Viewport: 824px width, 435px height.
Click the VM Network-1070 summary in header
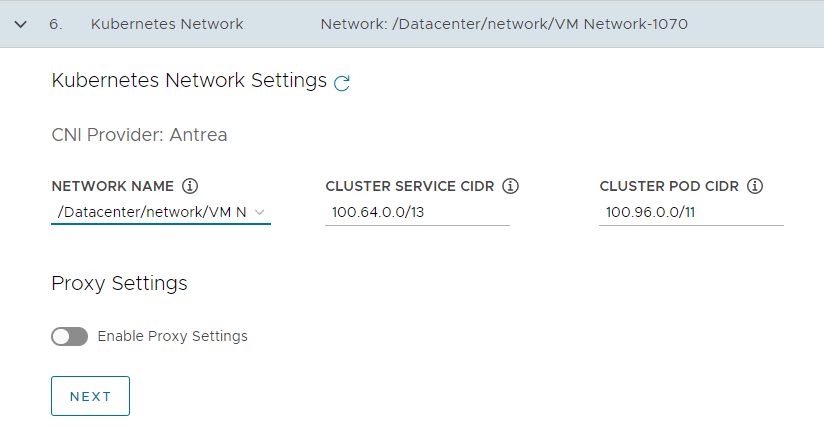[504, 23]
